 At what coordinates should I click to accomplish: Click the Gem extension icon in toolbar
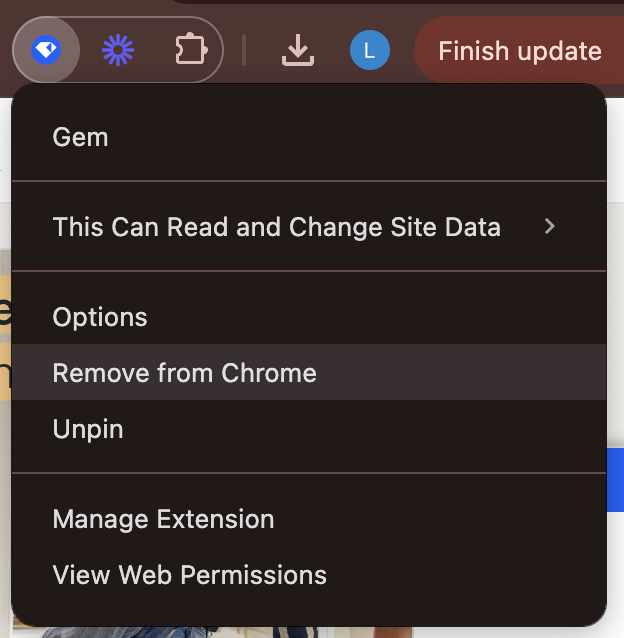(46, 50)
